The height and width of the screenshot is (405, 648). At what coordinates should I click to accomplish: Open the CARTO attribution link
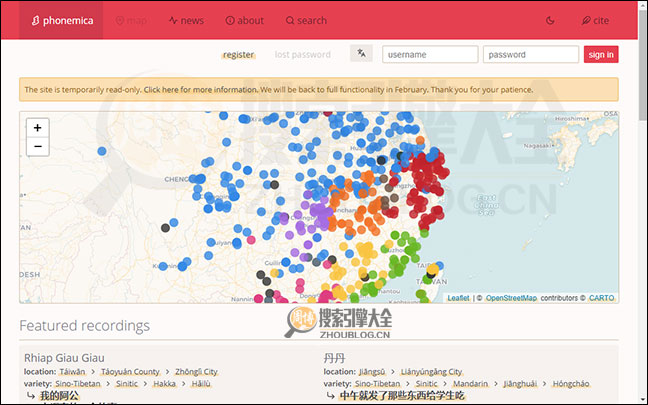point(601,298)
